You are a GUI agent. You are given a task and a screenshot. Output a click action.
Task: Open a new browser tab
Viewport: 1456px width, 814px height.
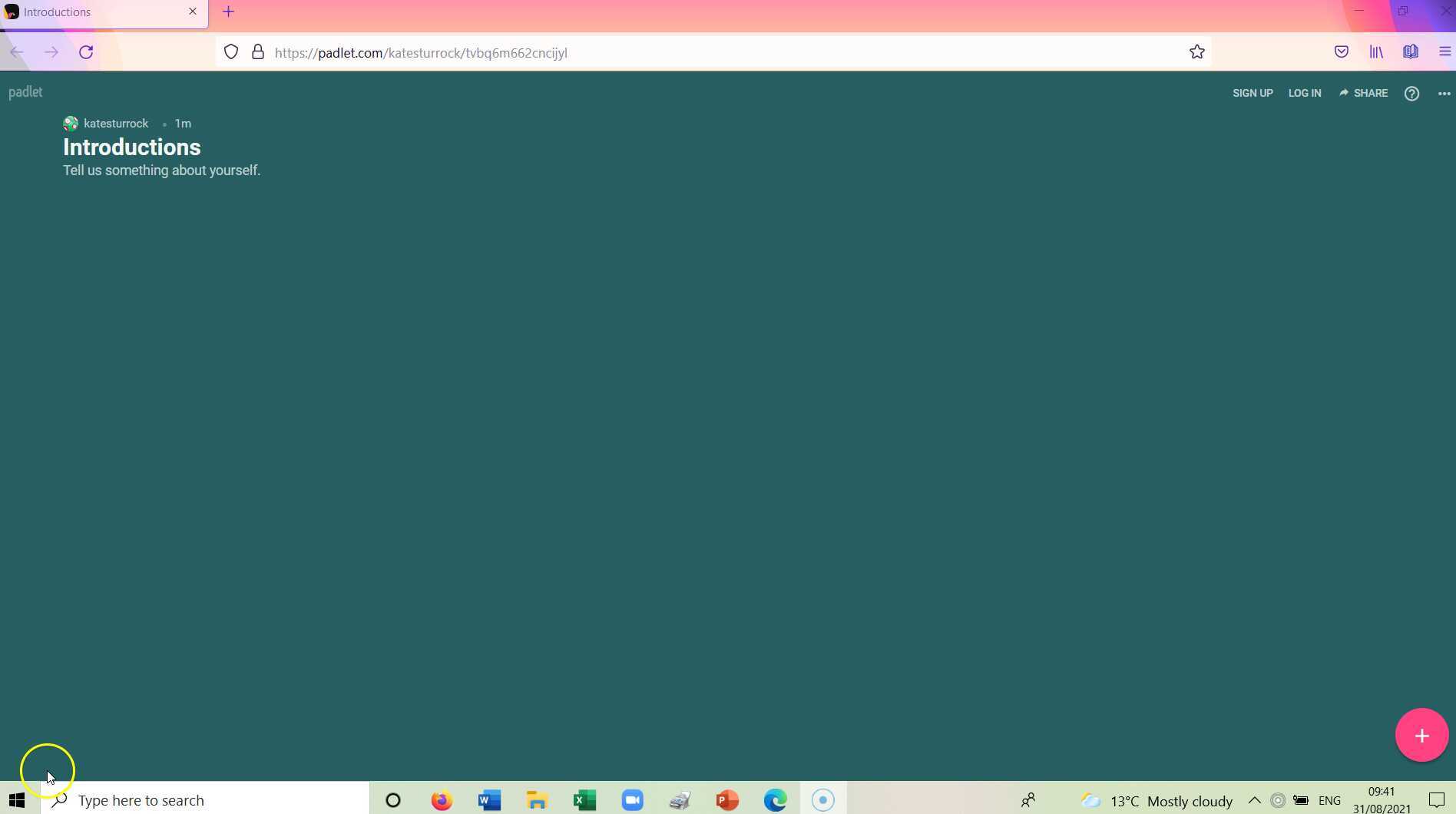coord(227,12)
